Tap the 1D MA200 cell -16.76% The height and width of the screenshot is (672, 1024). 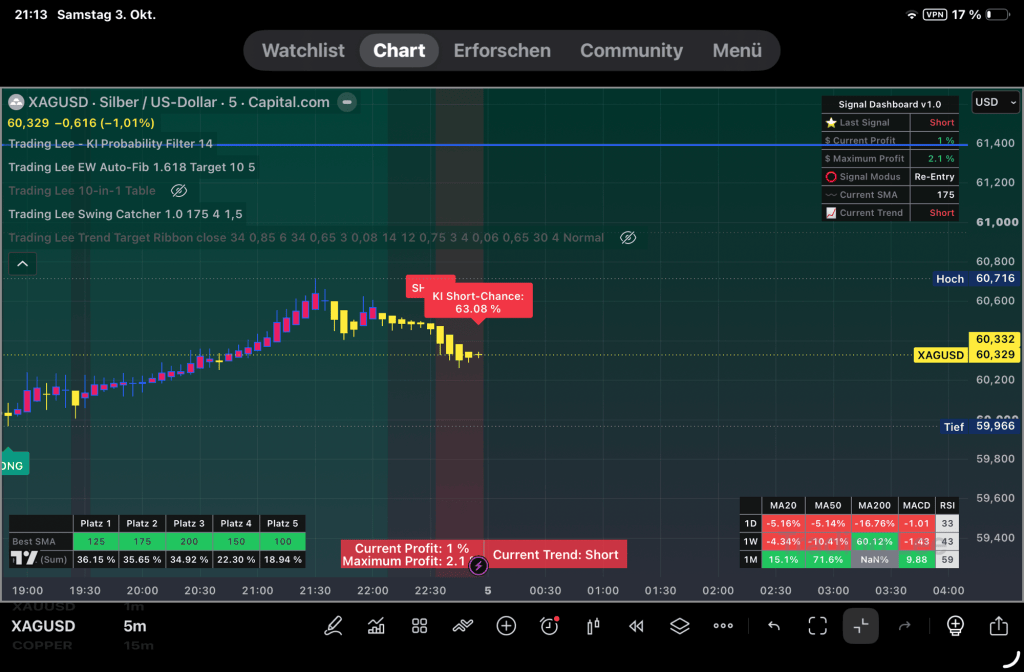tap(874, 523)
